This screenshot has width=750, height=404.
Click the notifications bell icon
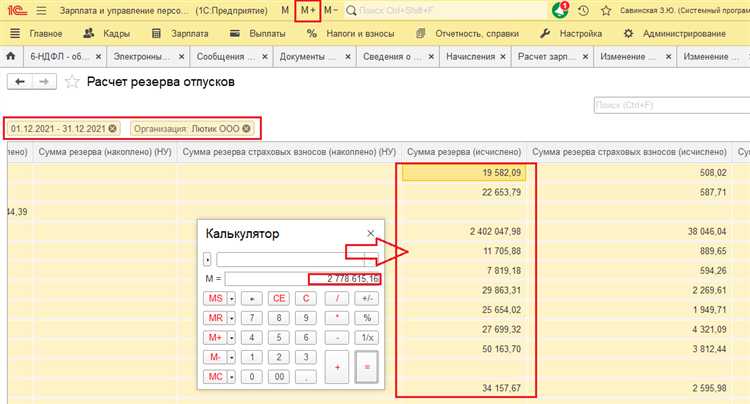(560, 10)
